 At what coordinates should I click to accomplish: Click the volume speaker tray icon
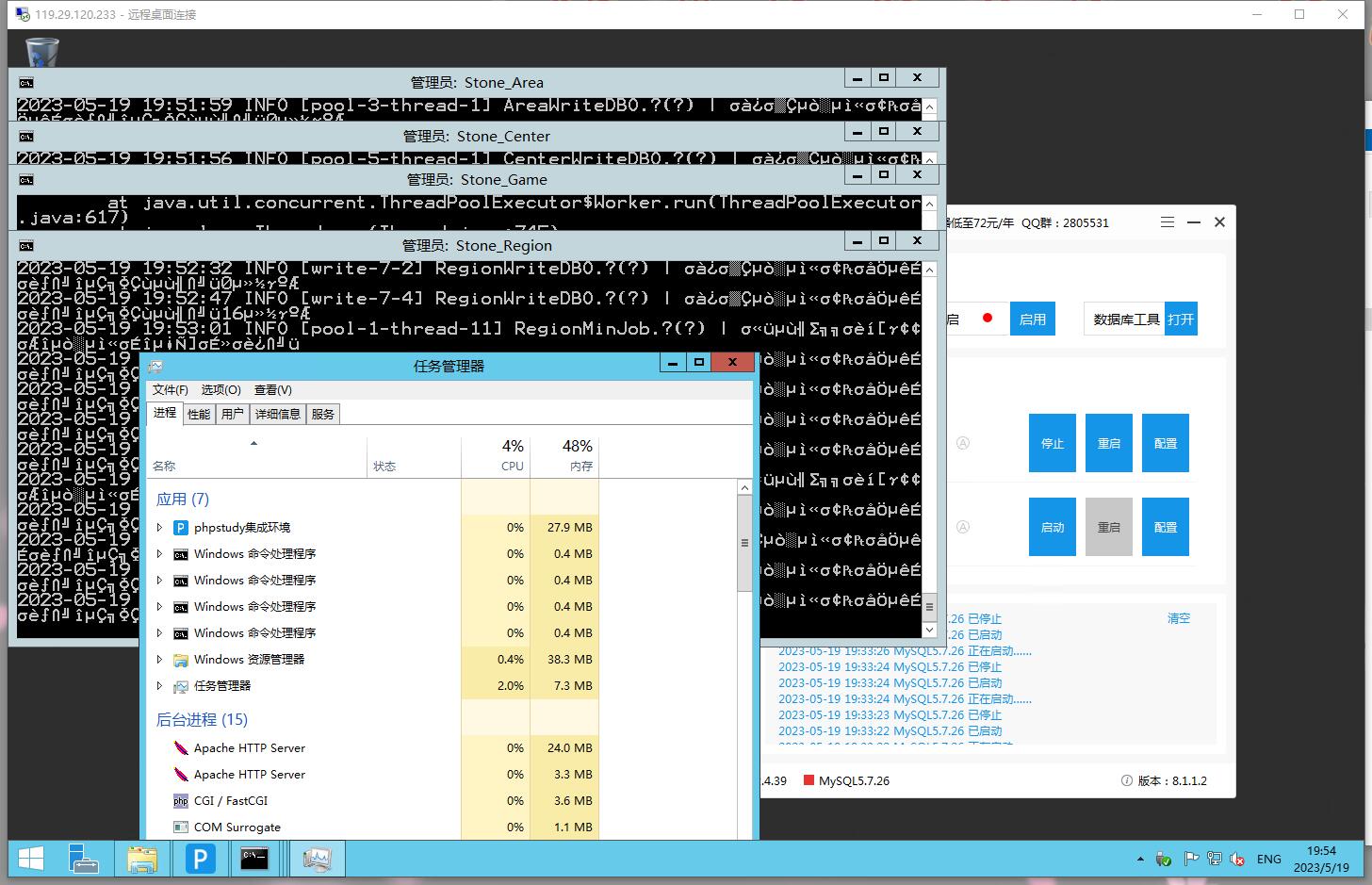click(x=1238, y=859)
